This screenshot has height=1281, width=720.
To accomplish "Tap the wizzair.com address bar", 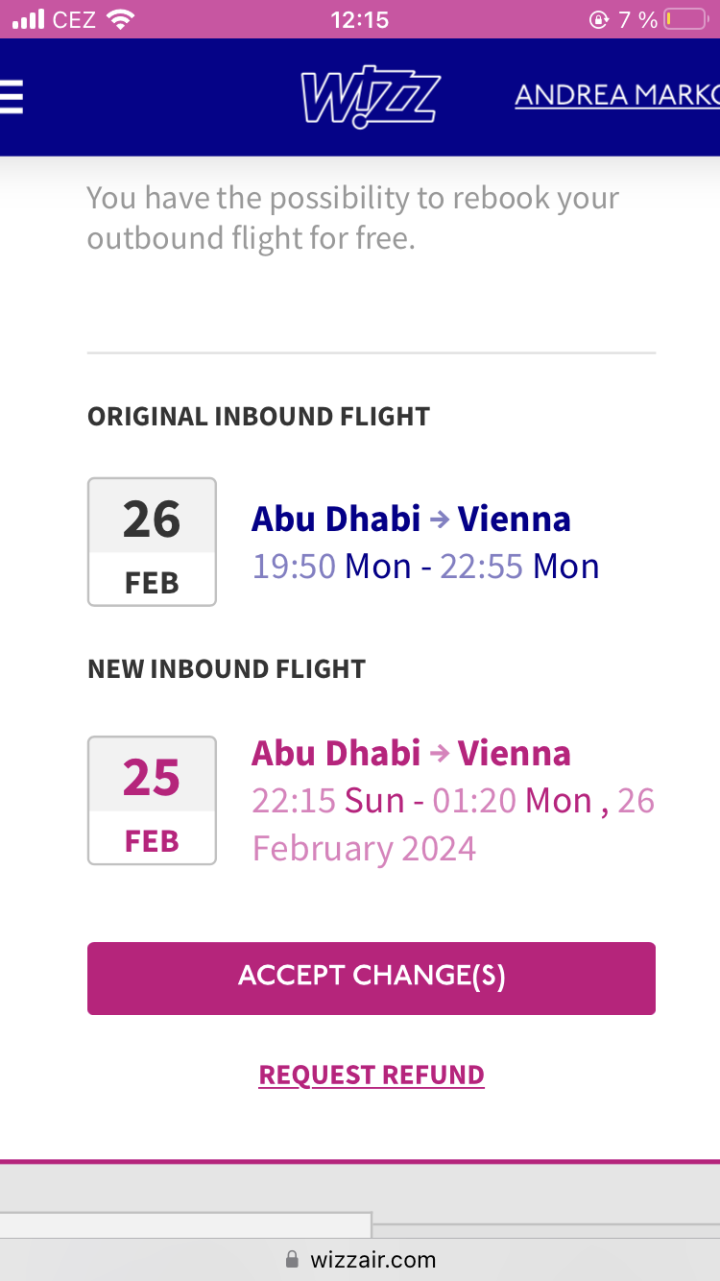I will 372,1259.
